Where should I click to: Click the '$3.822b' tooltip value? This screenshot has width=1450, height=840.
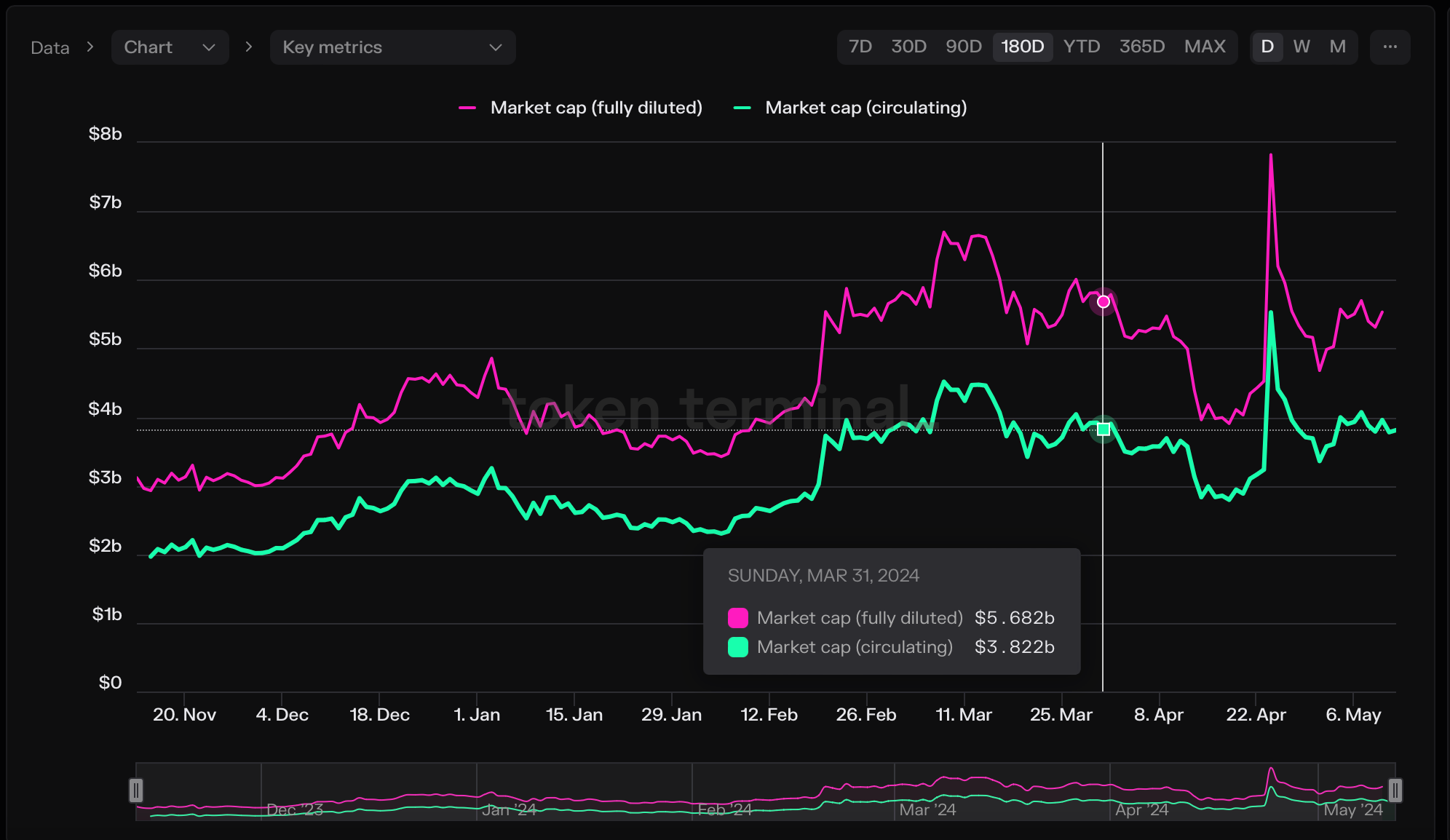tap(1015, 647)
